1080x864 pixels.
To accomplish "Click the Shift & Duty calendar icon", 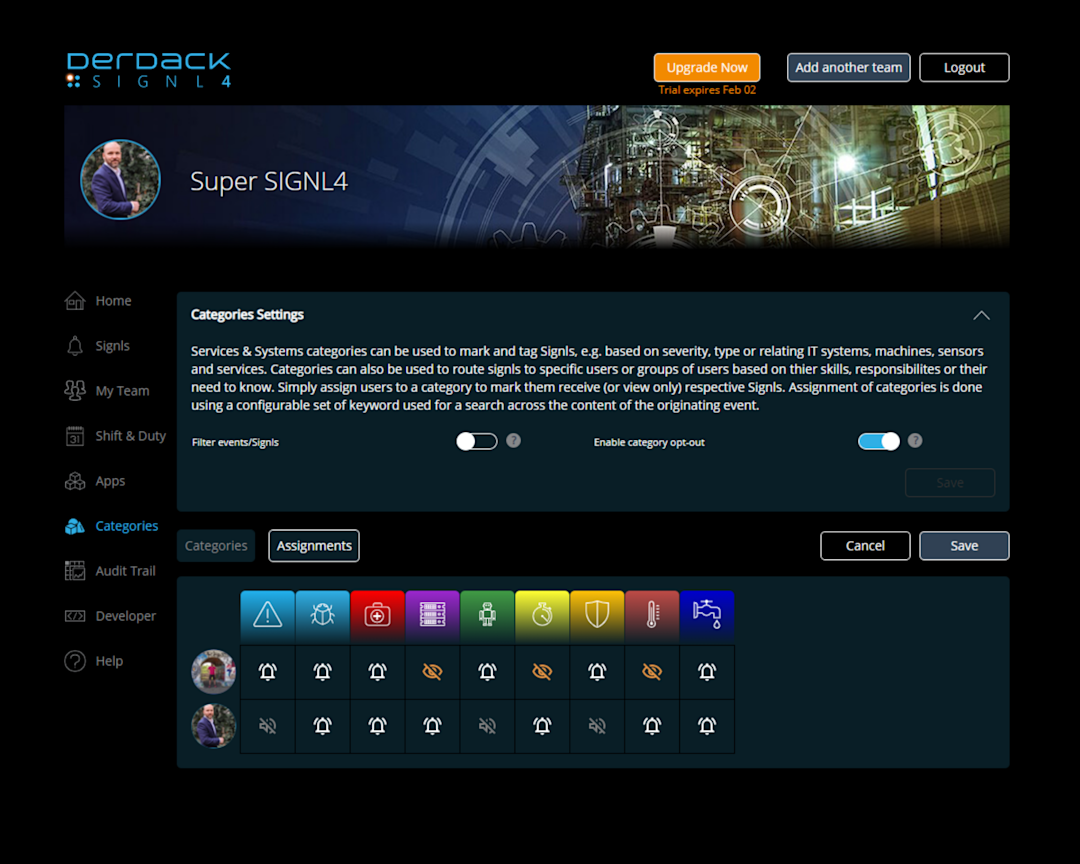I will pyautogui.click(x=75, y=435).
